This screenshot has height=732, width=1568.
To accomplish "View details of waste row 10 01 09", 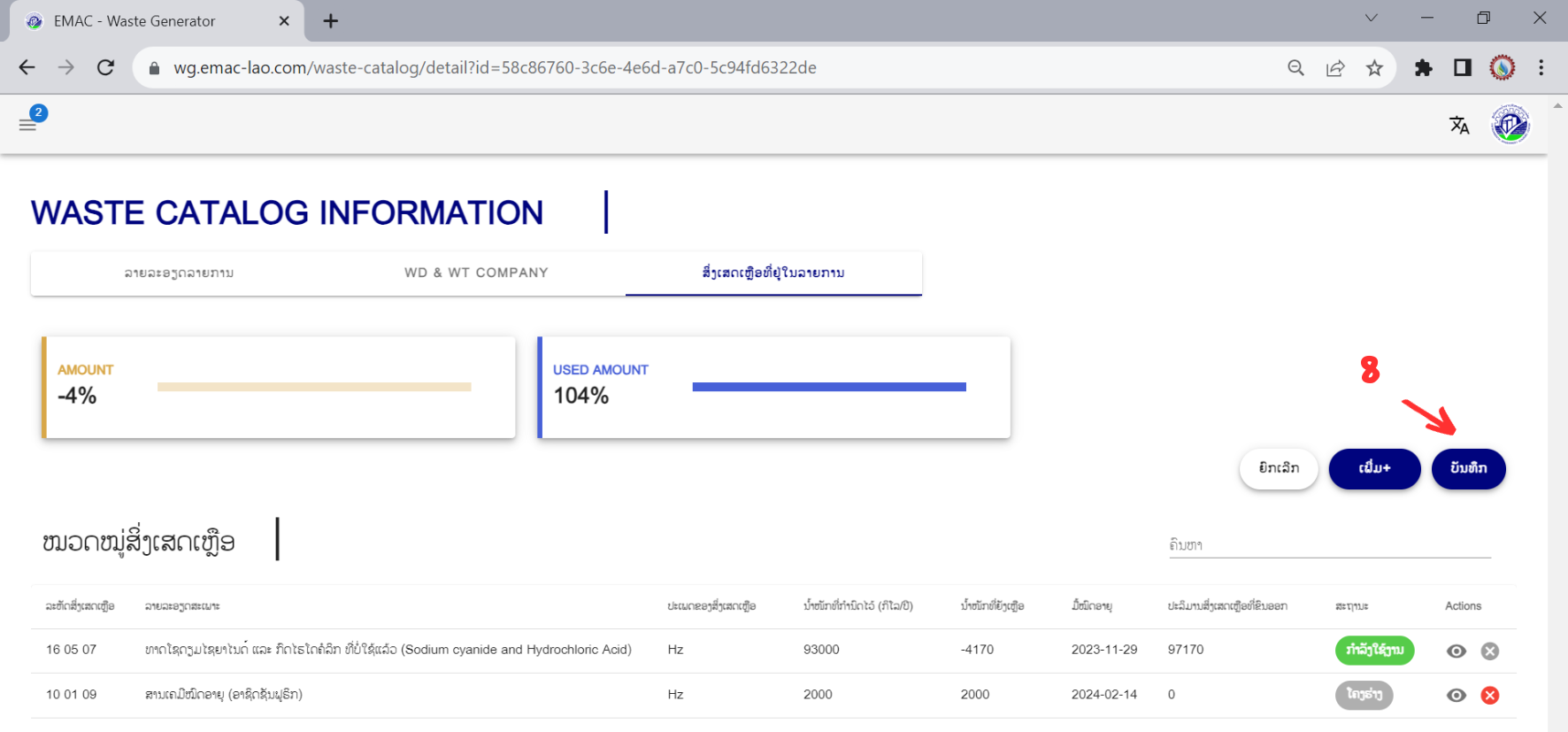I will click(x=1456, y=695).
